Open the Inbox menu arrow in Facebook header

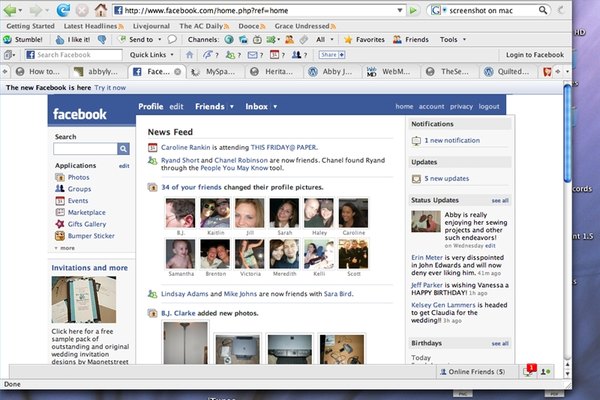point(275,107)
